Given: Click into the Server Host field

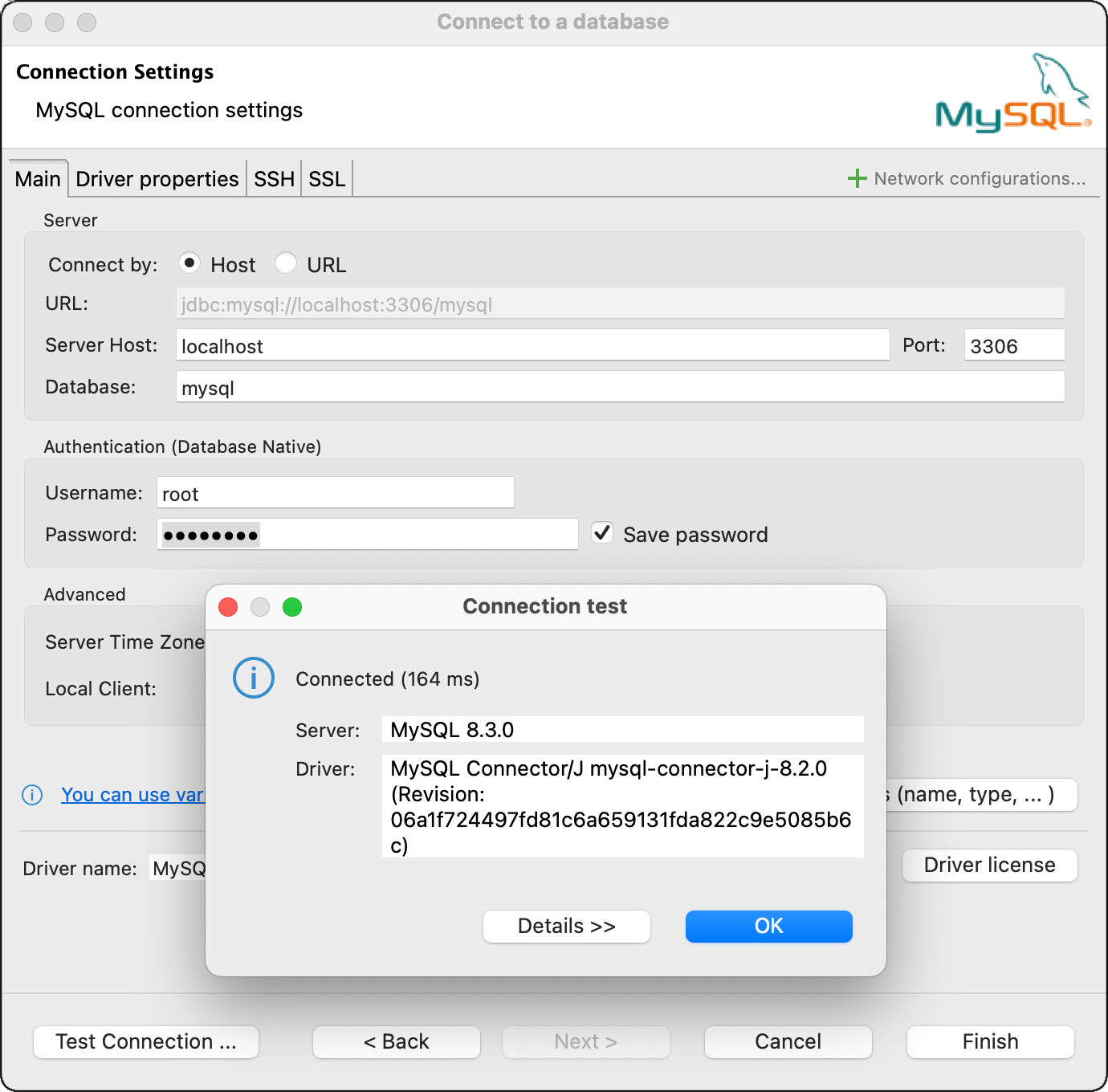Looking at the screenshot, I should 532,346.
